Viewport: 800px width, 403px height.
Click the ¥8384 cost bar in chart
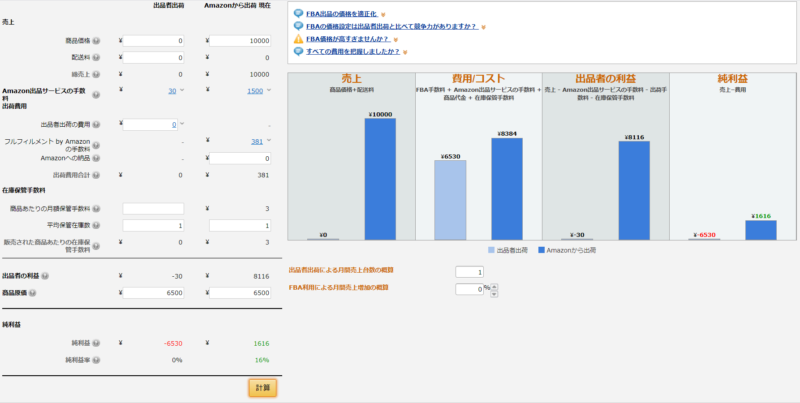507,189
